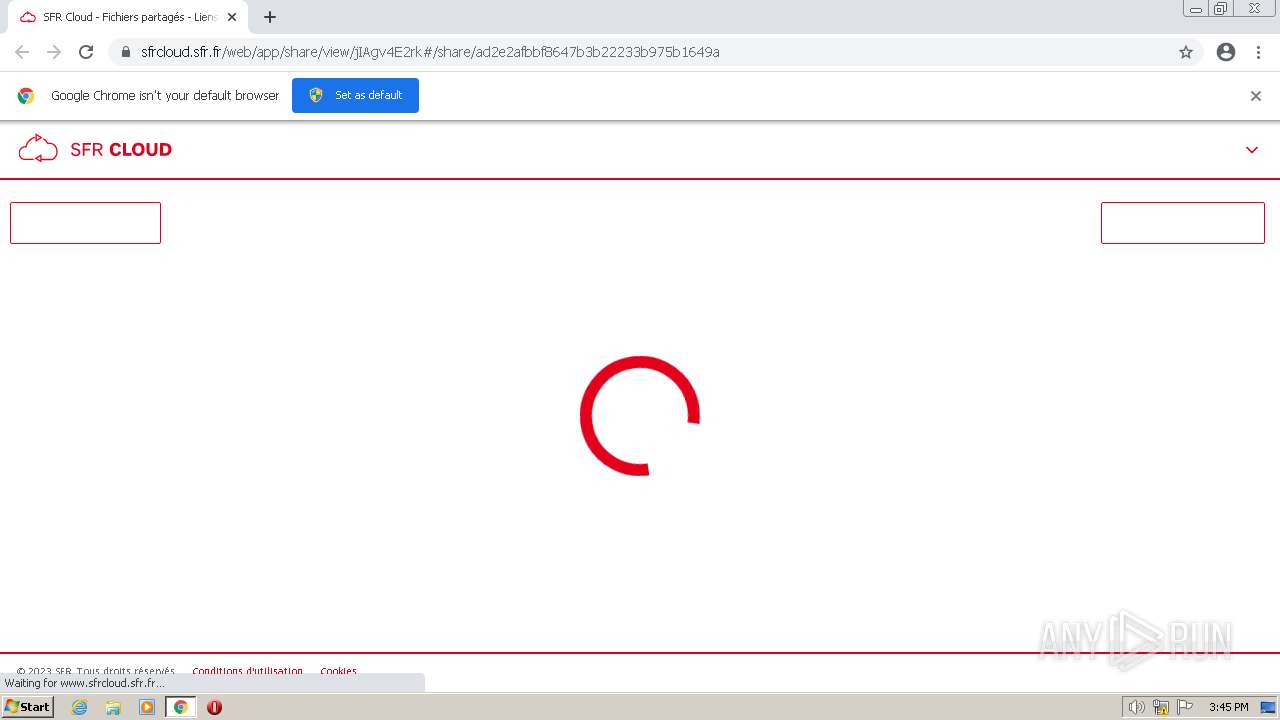The image size is (1280, 720).
Task: Click the clock showing 3:45 PM
Action: pyautogui.click(x=1228, y=707)
